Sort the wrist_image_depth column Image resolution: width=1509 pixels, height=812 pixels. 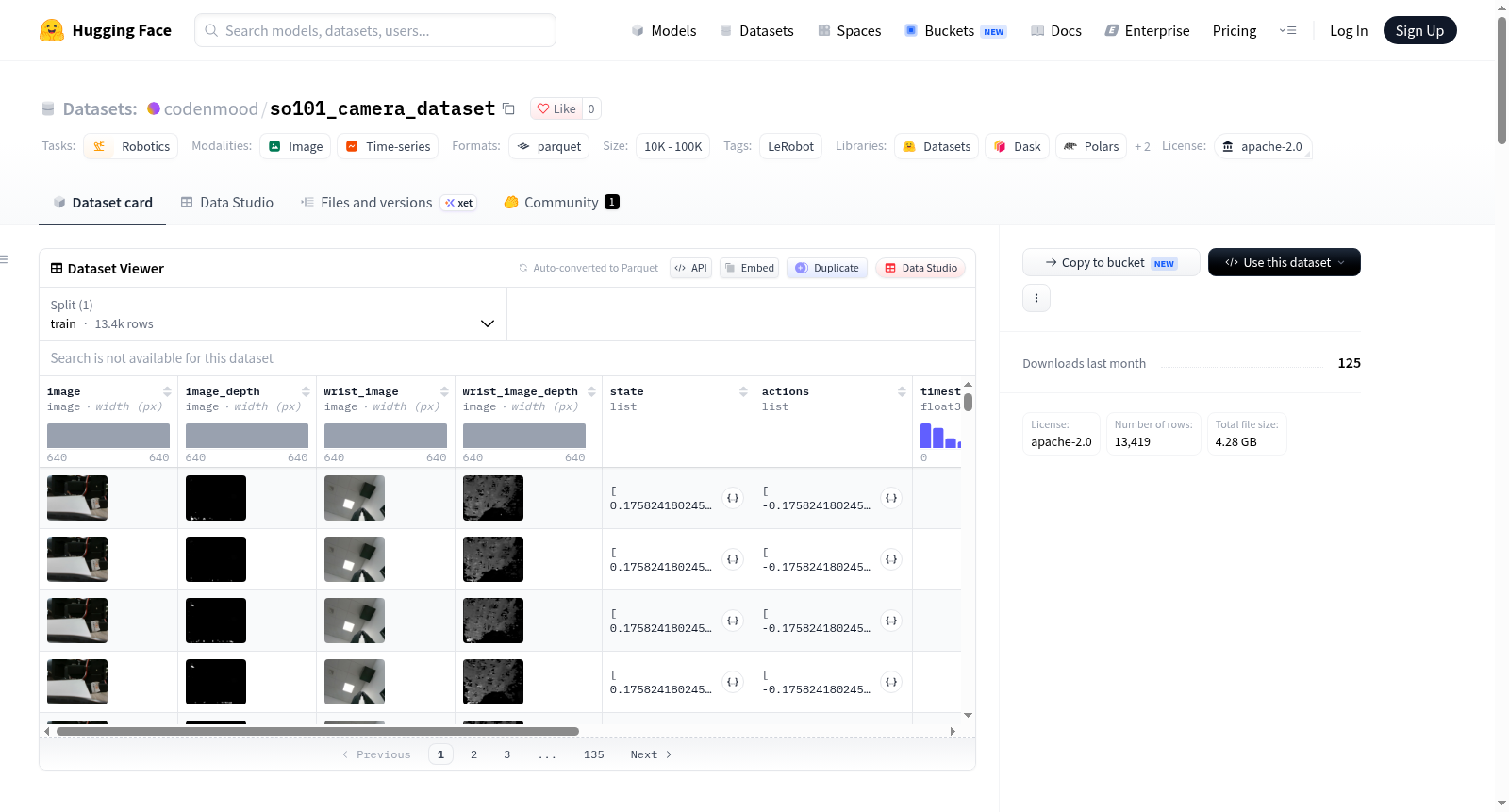(591, 391)
